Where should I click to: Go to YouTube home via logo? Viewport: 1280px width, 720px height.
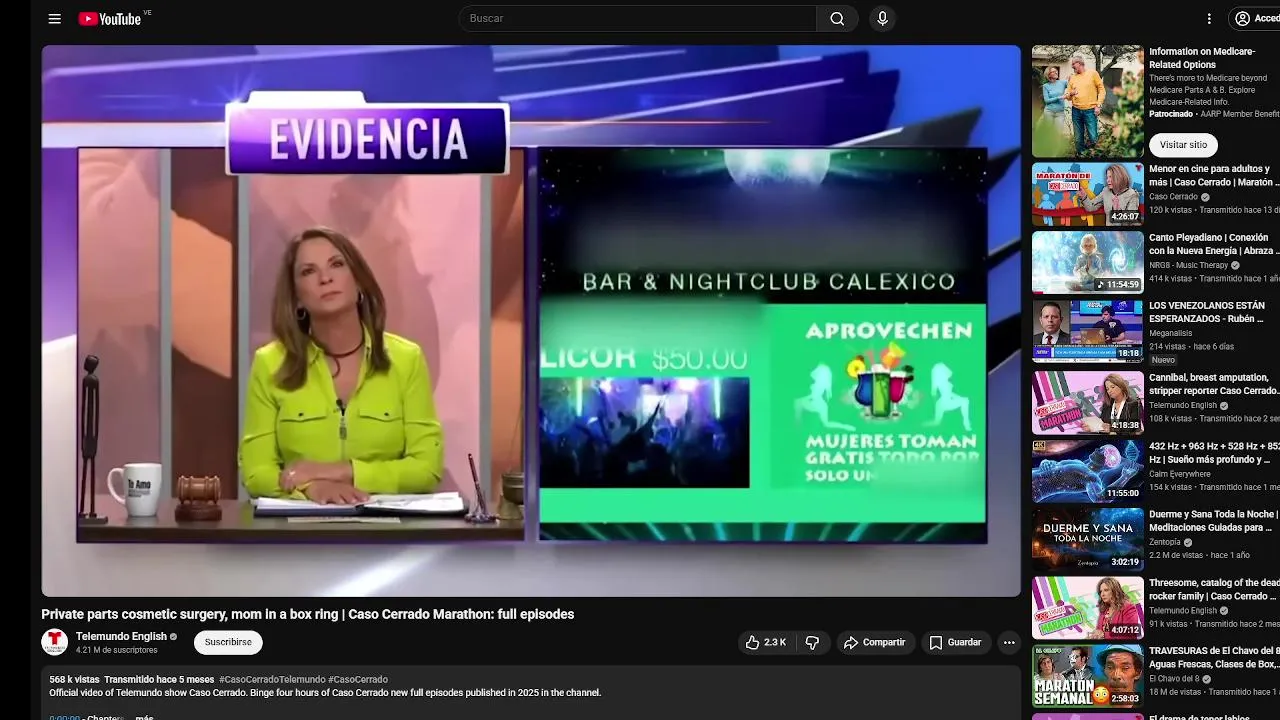tap(110, 19)
